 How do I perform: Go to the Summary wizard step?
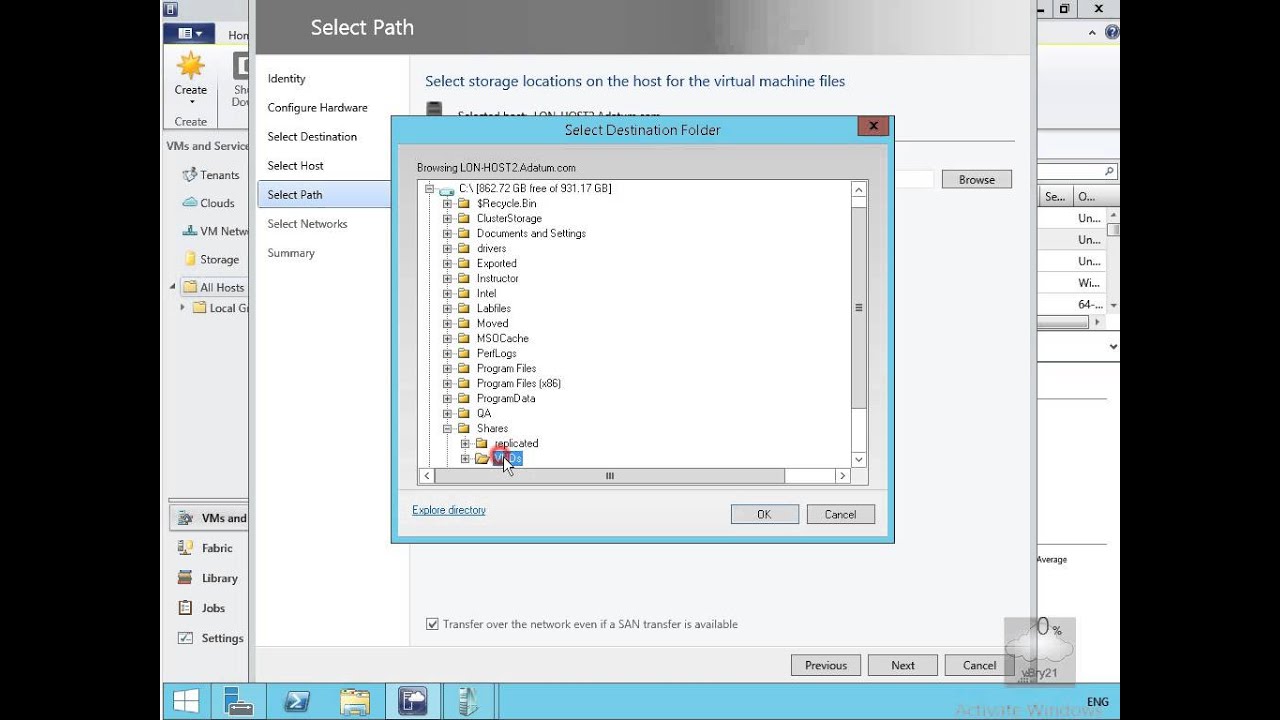point(291,253)
